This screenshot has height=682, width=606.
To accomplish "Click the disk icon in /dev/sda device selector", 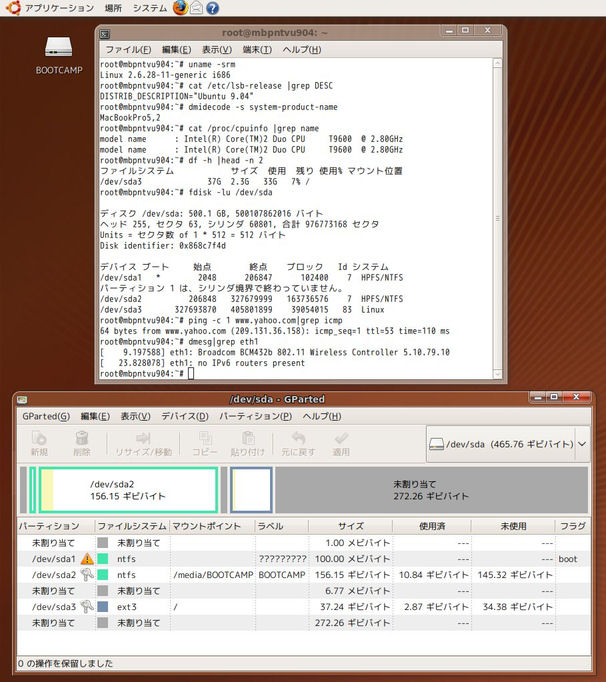I will coord(436,444).
